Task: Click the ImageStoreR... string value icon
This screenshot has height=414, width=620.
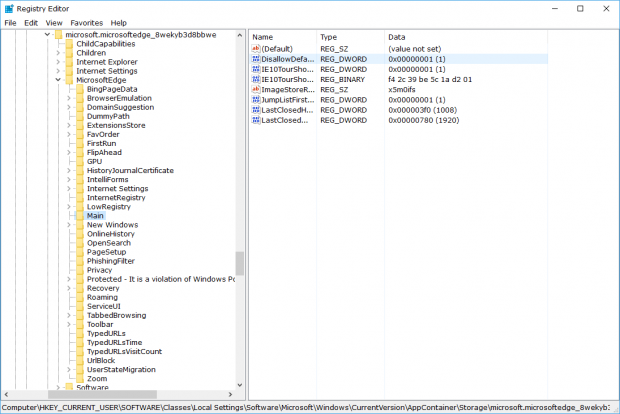Action: pos(255,89)
